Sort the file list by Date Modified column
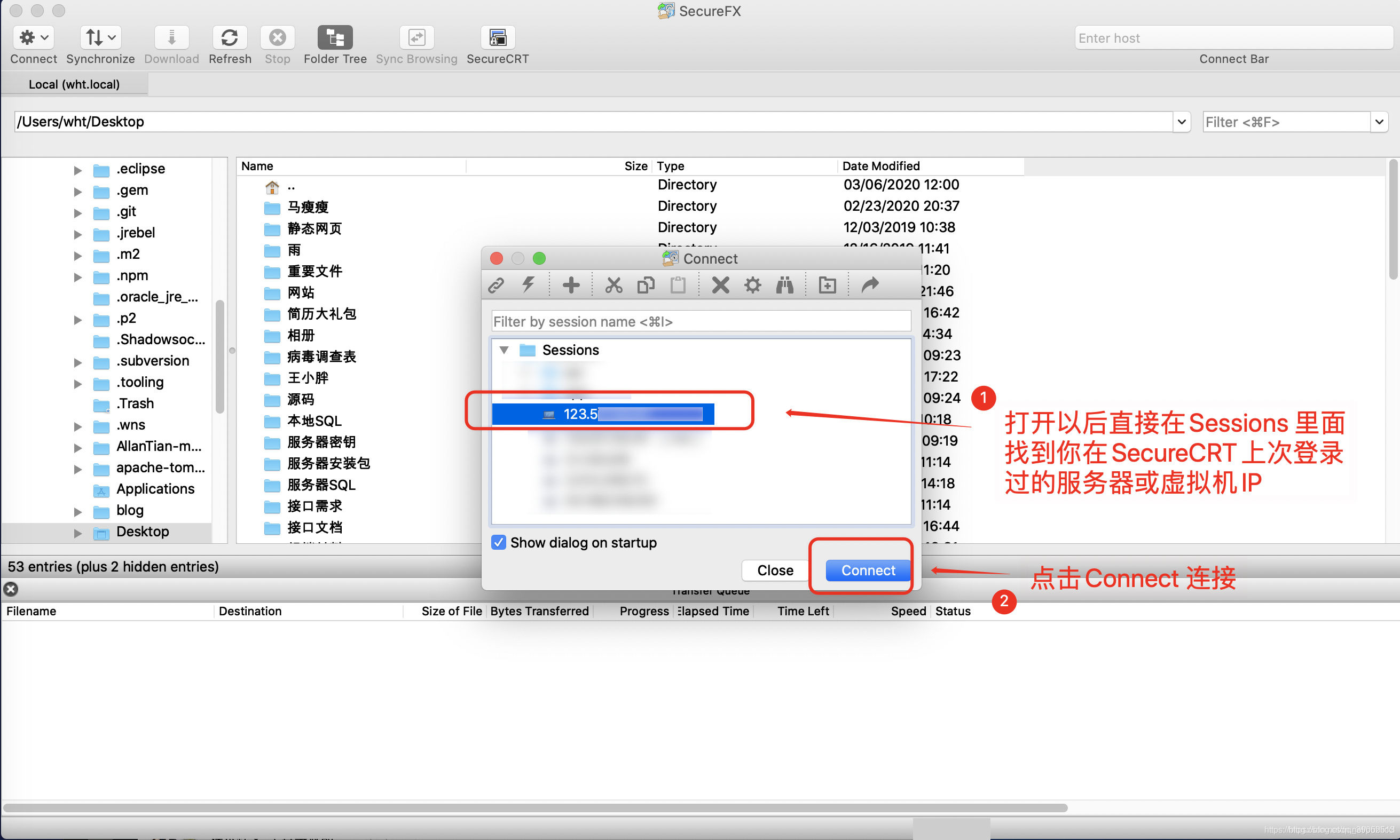Image resolution: width=1400 pixels, height=840 pixels. click(930, 166)
